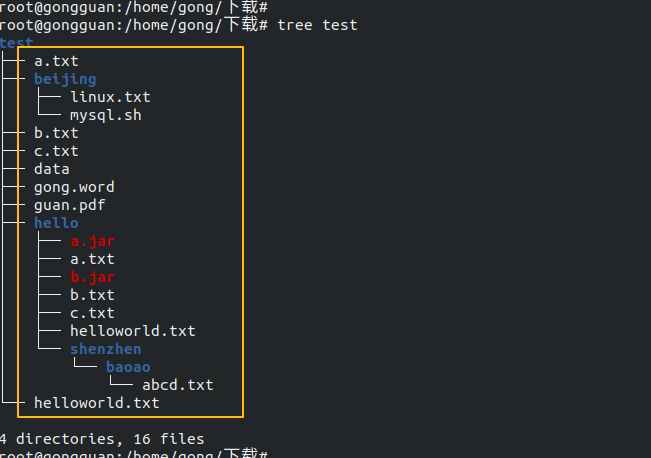651x458 pixels.
Task: Select the guan.pdf file entry
Action: pos(70,205)
